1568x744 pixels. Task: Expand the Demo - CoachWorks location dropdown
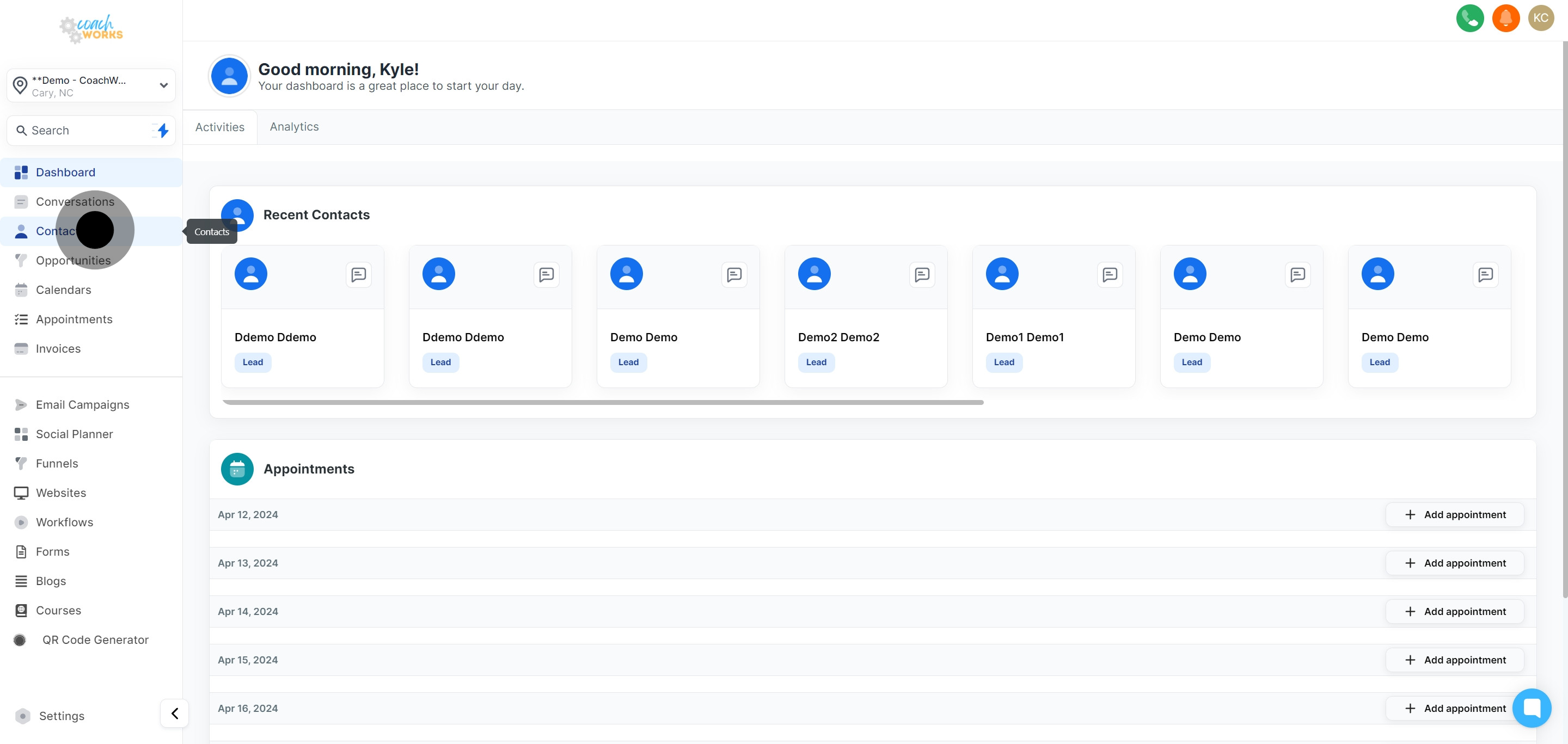(91, 86)
